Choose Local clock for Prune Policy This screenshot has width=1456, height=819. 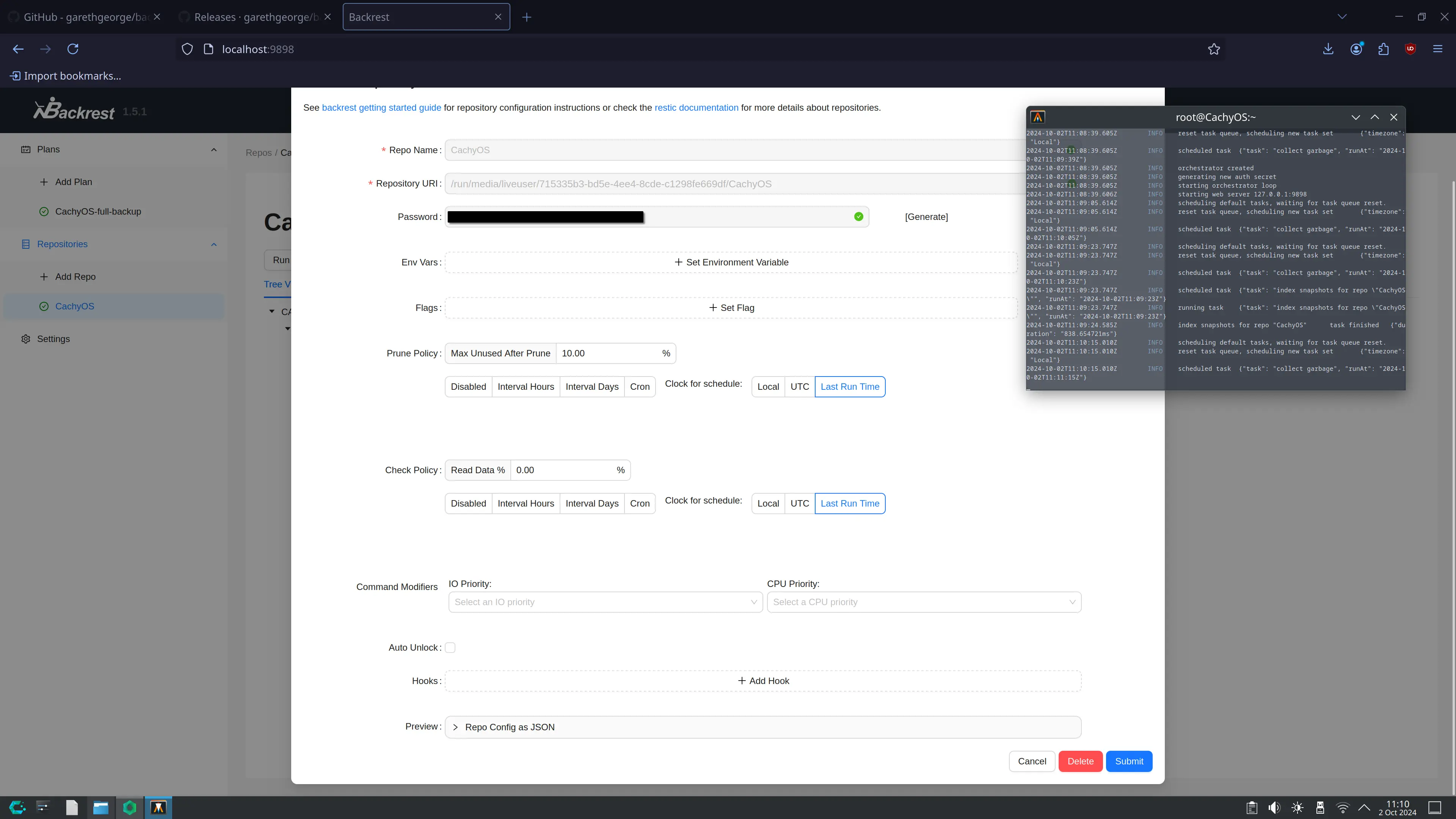pyautogui.click(x=768, y=387)
